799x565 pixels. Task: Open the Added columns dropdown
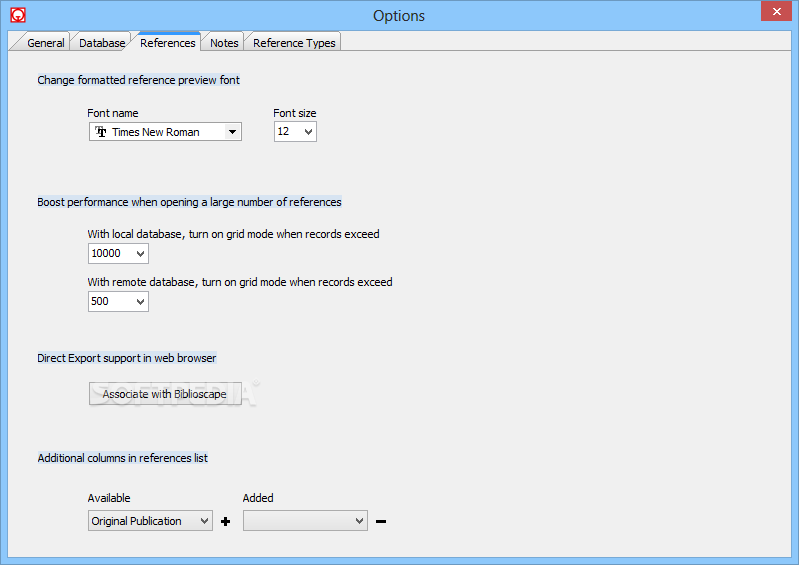359,521
